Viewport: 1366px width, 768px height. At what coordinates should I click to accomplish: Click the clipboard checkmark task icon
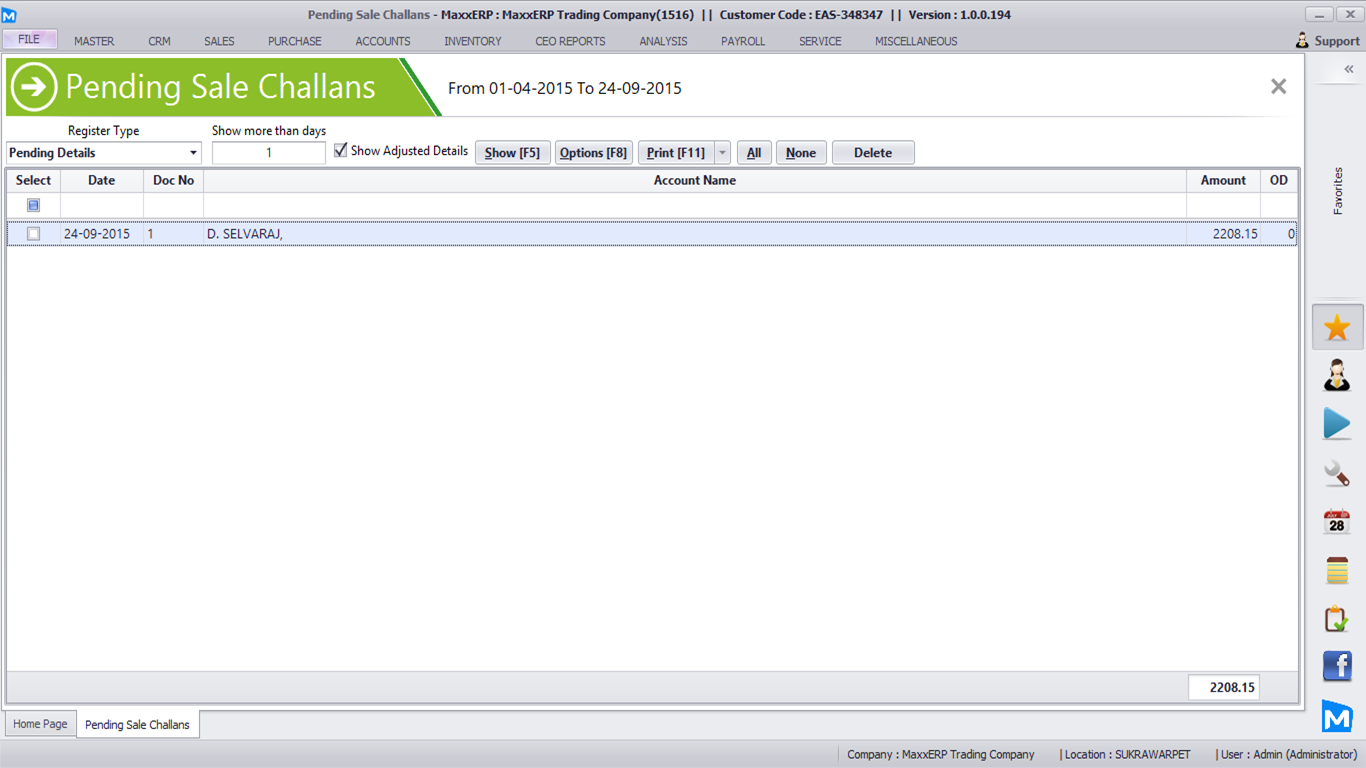click(x=1337, y=619)
